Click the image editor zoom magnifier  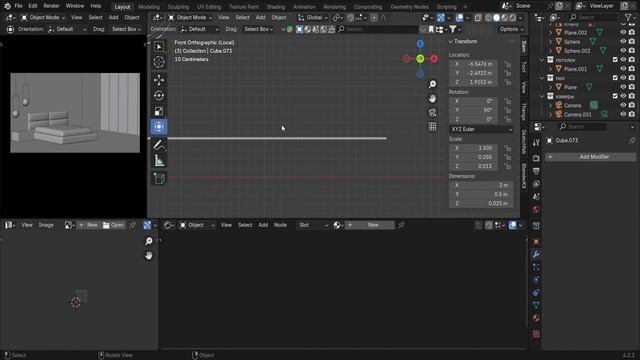[x=149, y=241]
